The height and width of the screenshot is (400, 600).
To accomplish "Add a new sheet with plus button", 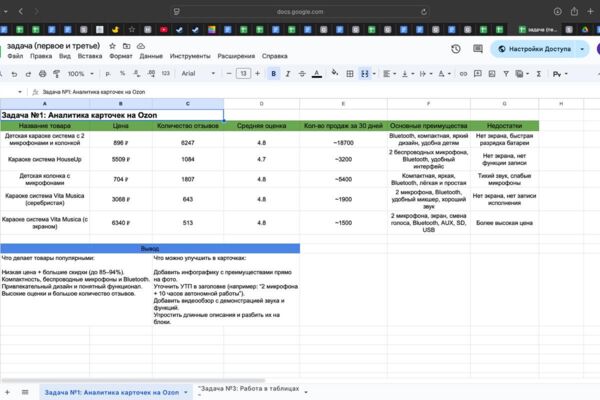I will pos(7,392).
